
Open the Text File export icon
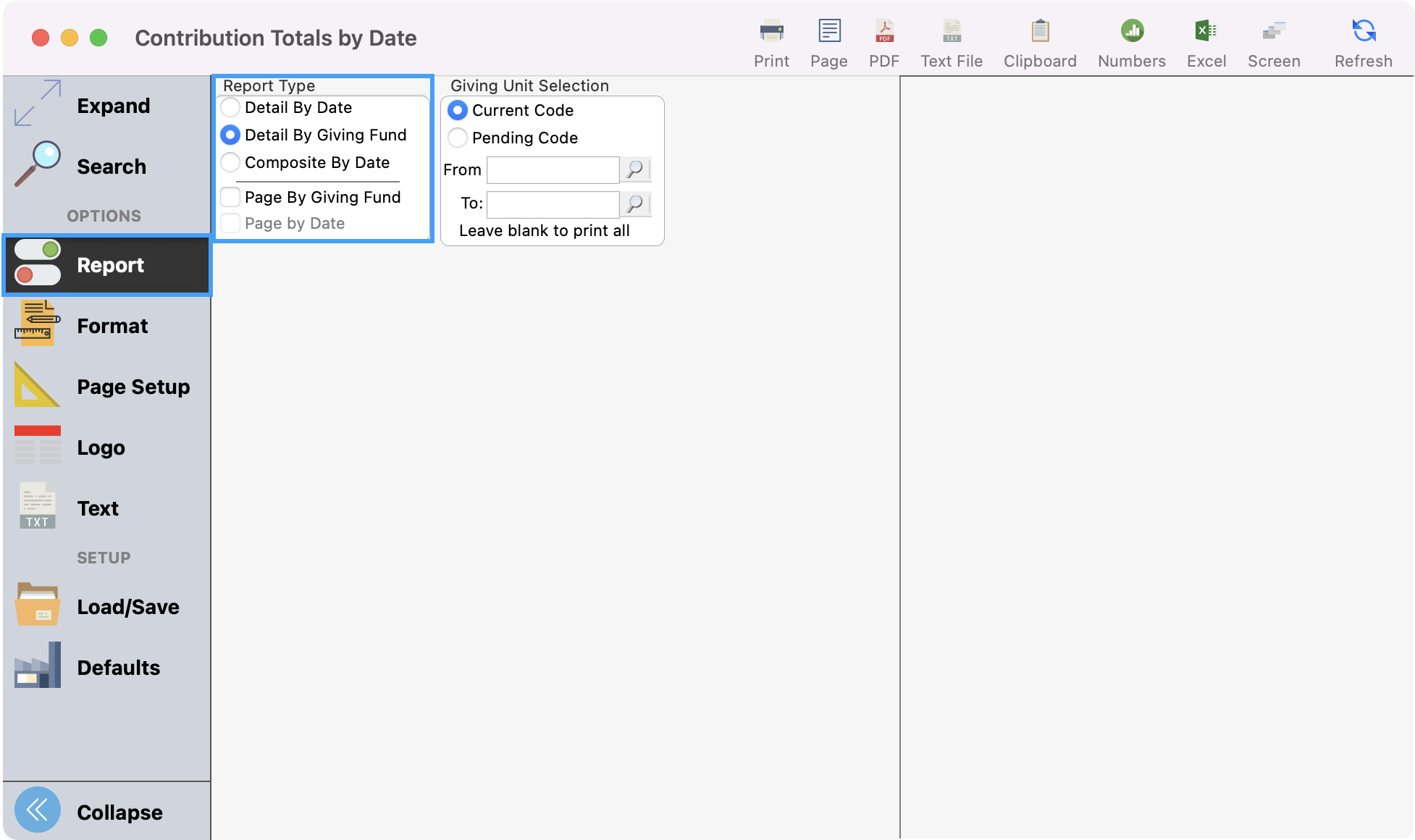click(x=951, y=40)
